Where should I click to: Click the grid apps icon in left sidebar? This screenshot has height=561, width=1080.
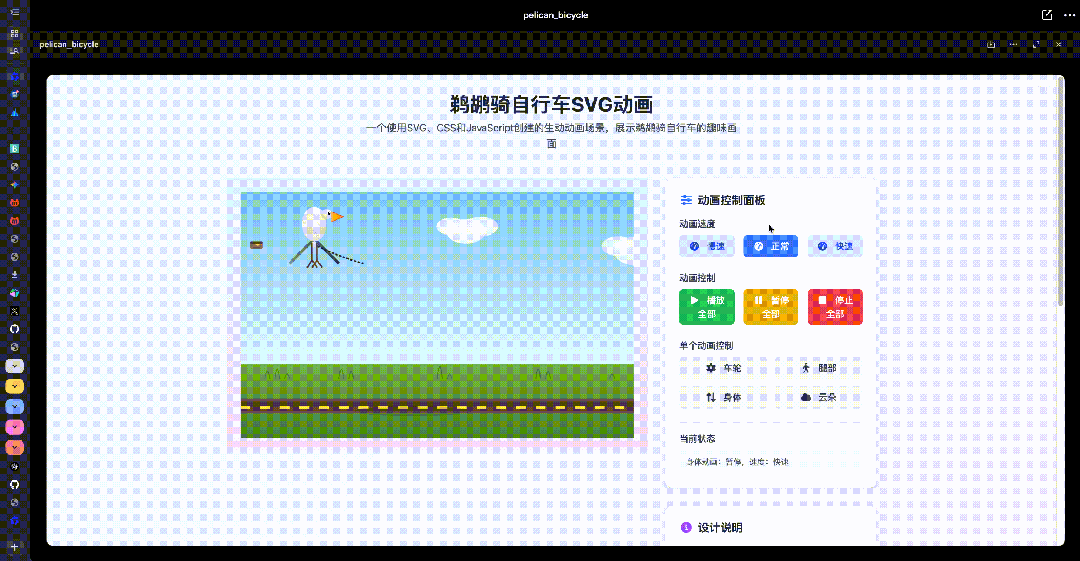(14, 32)
